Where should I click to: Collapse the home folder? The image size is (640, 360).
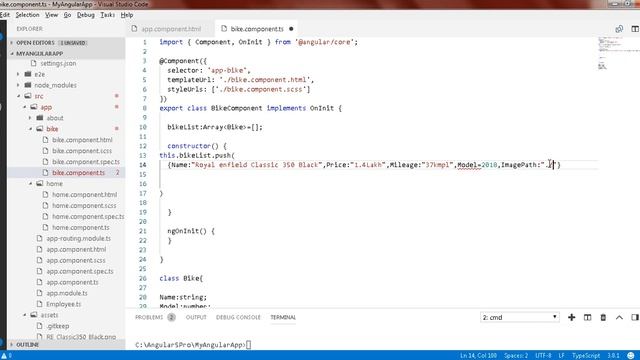54,184
